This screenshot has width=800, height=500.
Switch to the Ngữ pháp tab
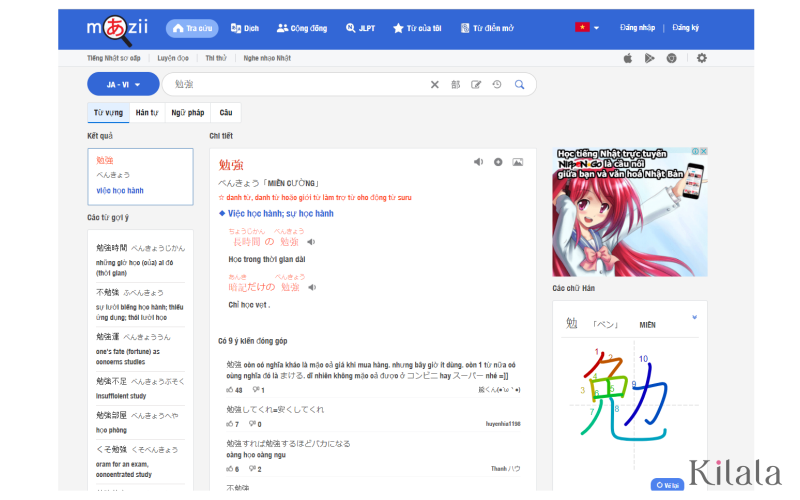pos(187,113)
